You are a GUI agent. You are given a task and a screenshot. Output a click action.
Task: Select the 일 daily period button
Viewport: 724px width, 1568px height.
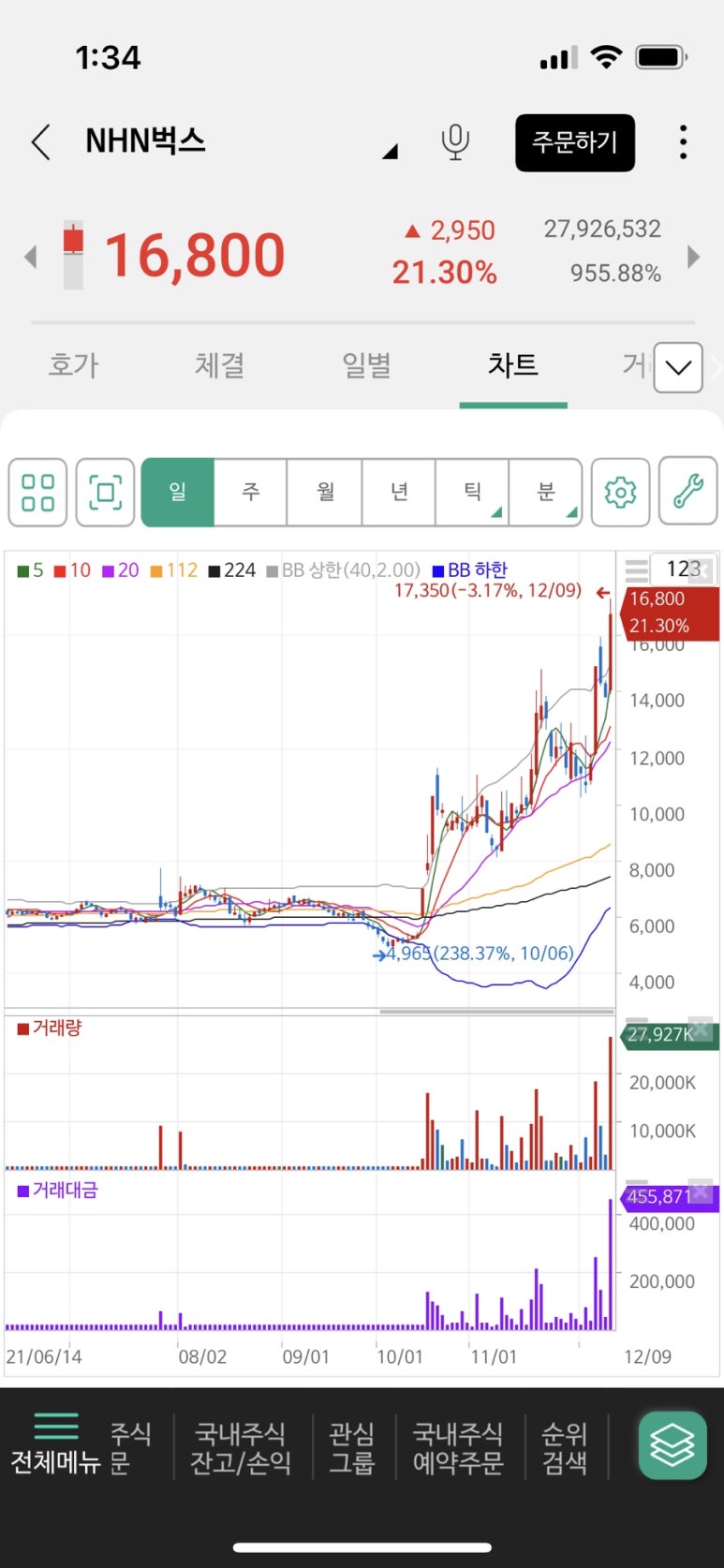coord(178,492)
